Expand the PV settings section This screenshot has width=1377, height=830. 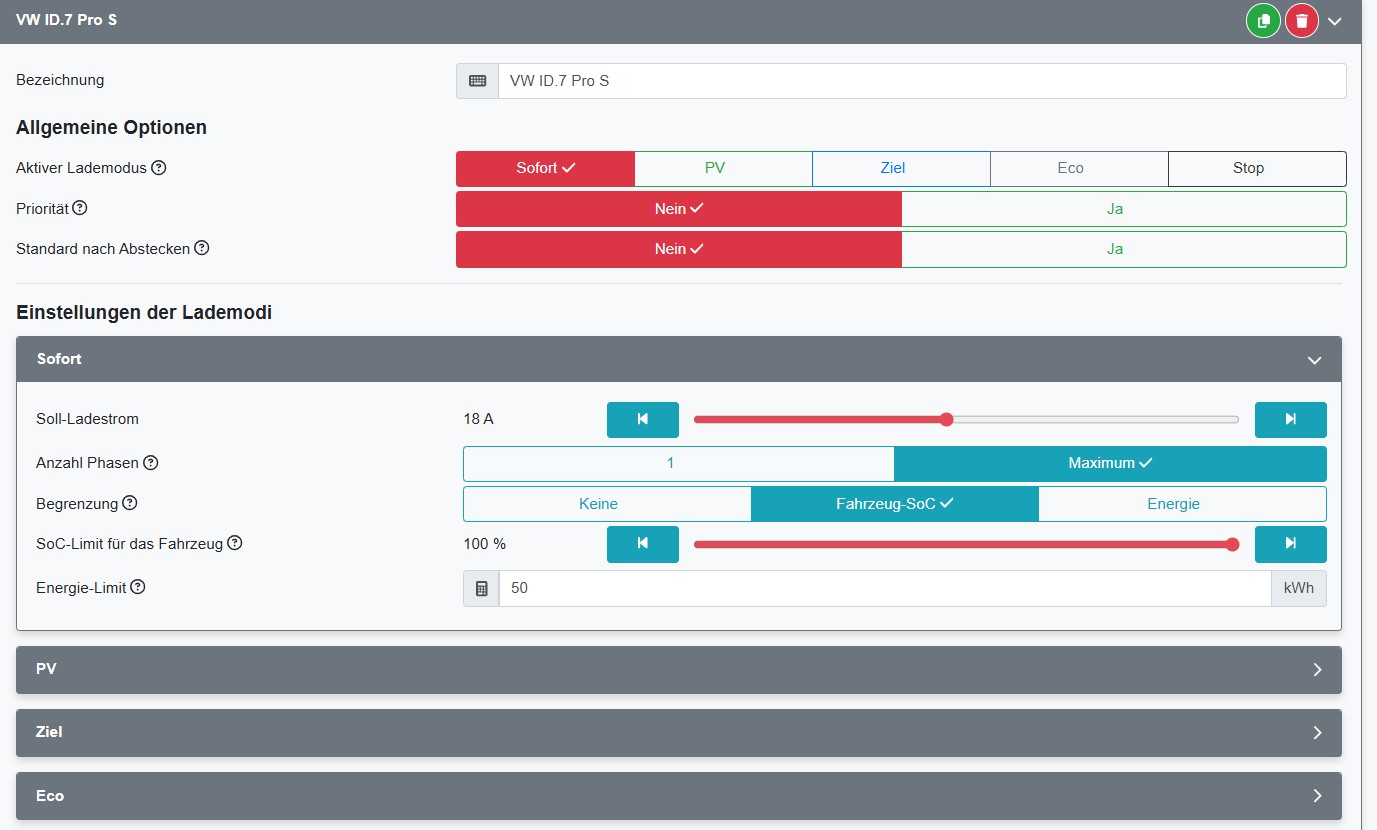click(x=679, y=670)
